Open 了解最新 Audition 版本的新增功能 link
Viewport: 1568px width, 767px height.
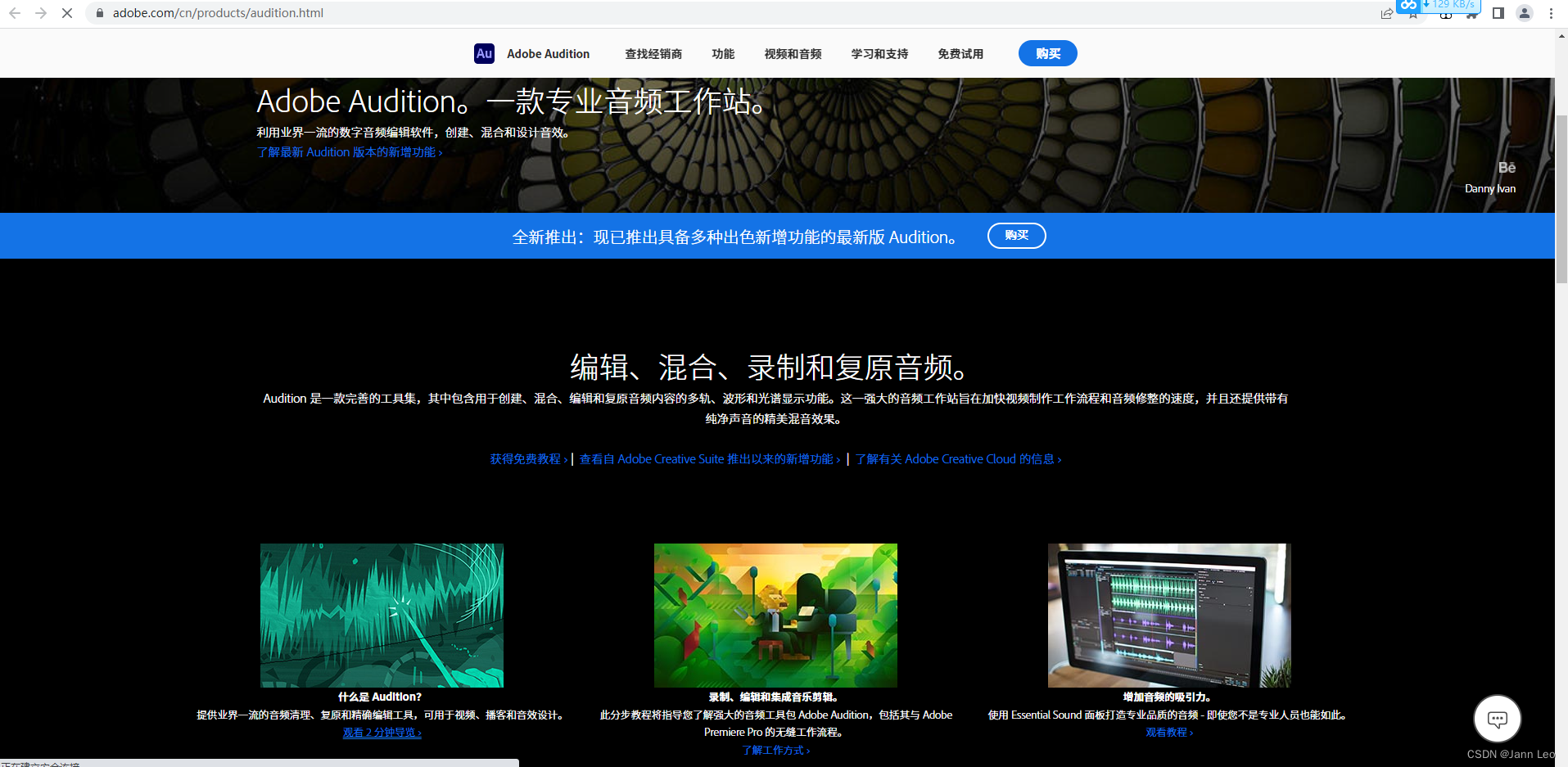(x=350, y=152)
